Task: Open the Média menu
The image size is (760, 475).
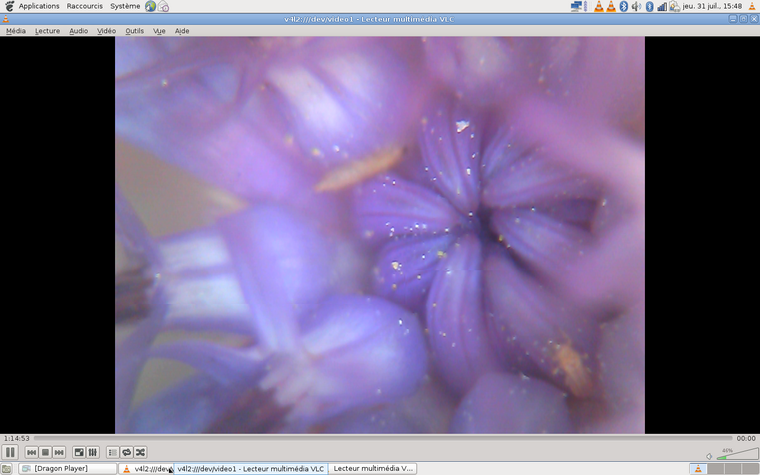Action: pyautogui.click(x=16, y=31)
